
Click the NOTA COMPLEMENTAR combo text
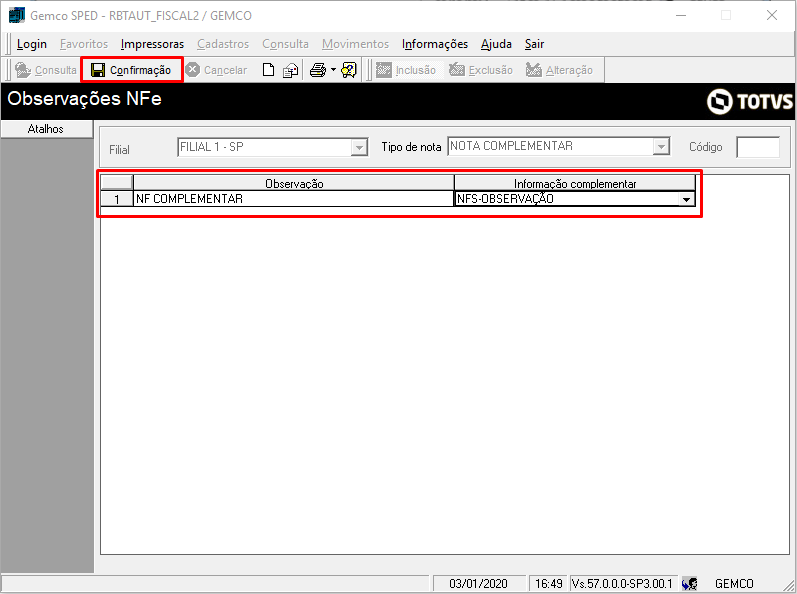511,146
